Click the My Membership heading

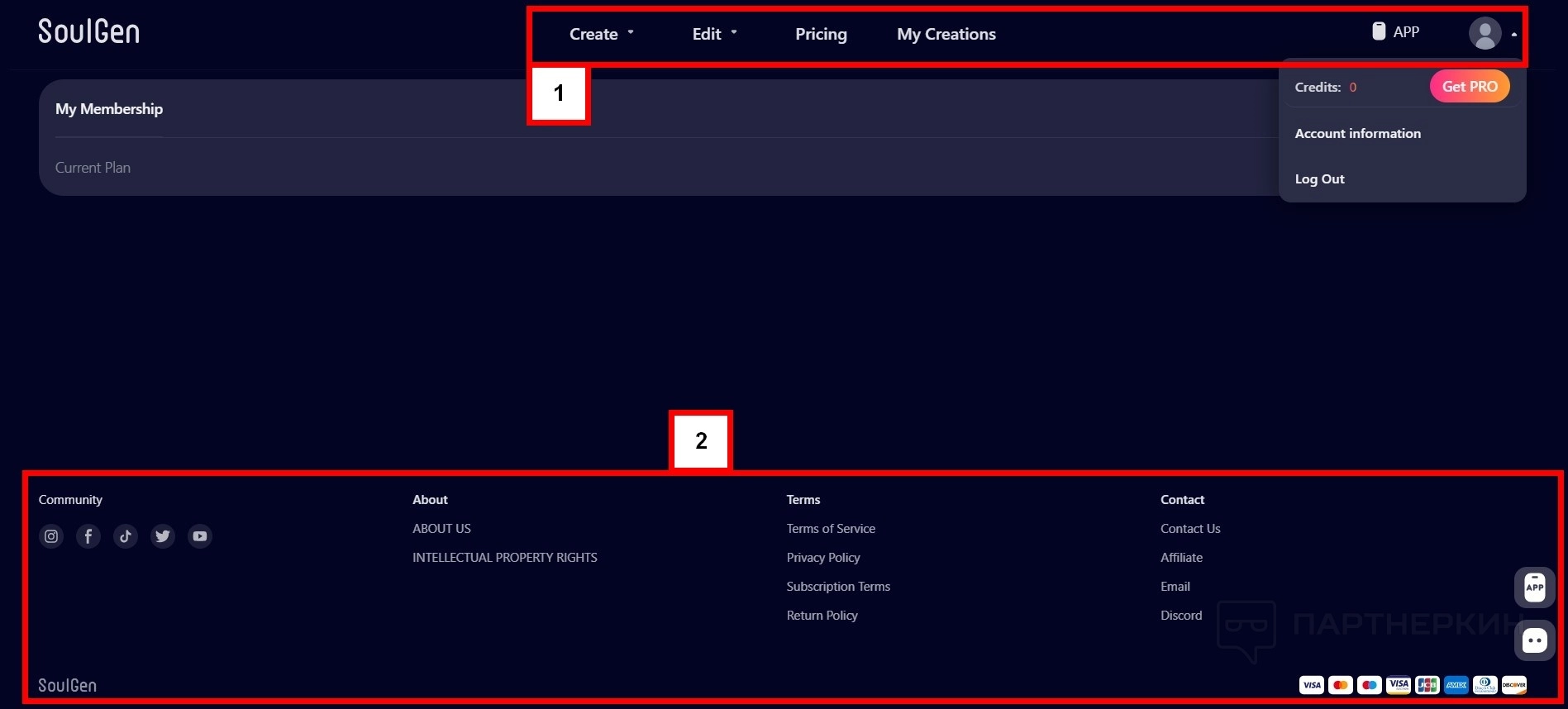pos(109,109)
